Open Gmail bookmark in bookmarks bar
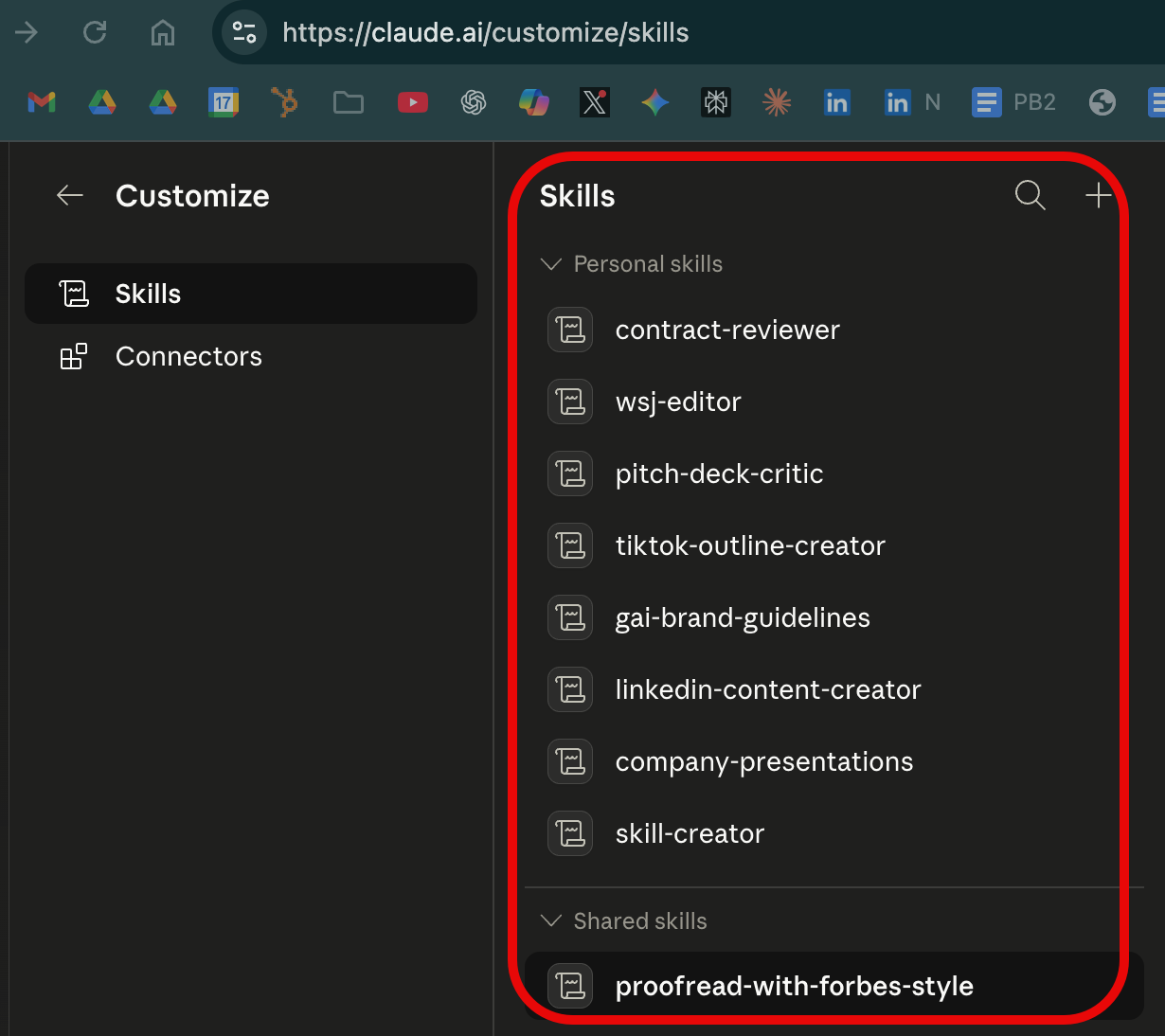This screenshot has height=1036, width=1165. click(x=42, y=102)
